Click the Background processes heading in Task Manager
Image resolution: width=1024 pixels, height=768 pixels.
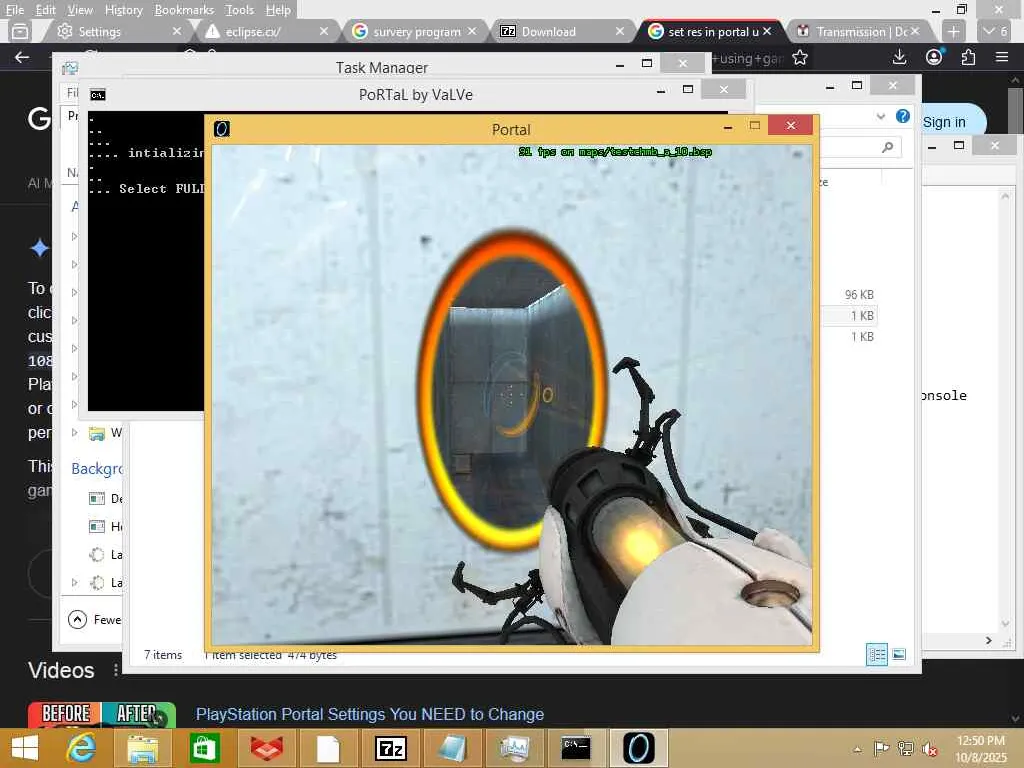click(97, 468)
